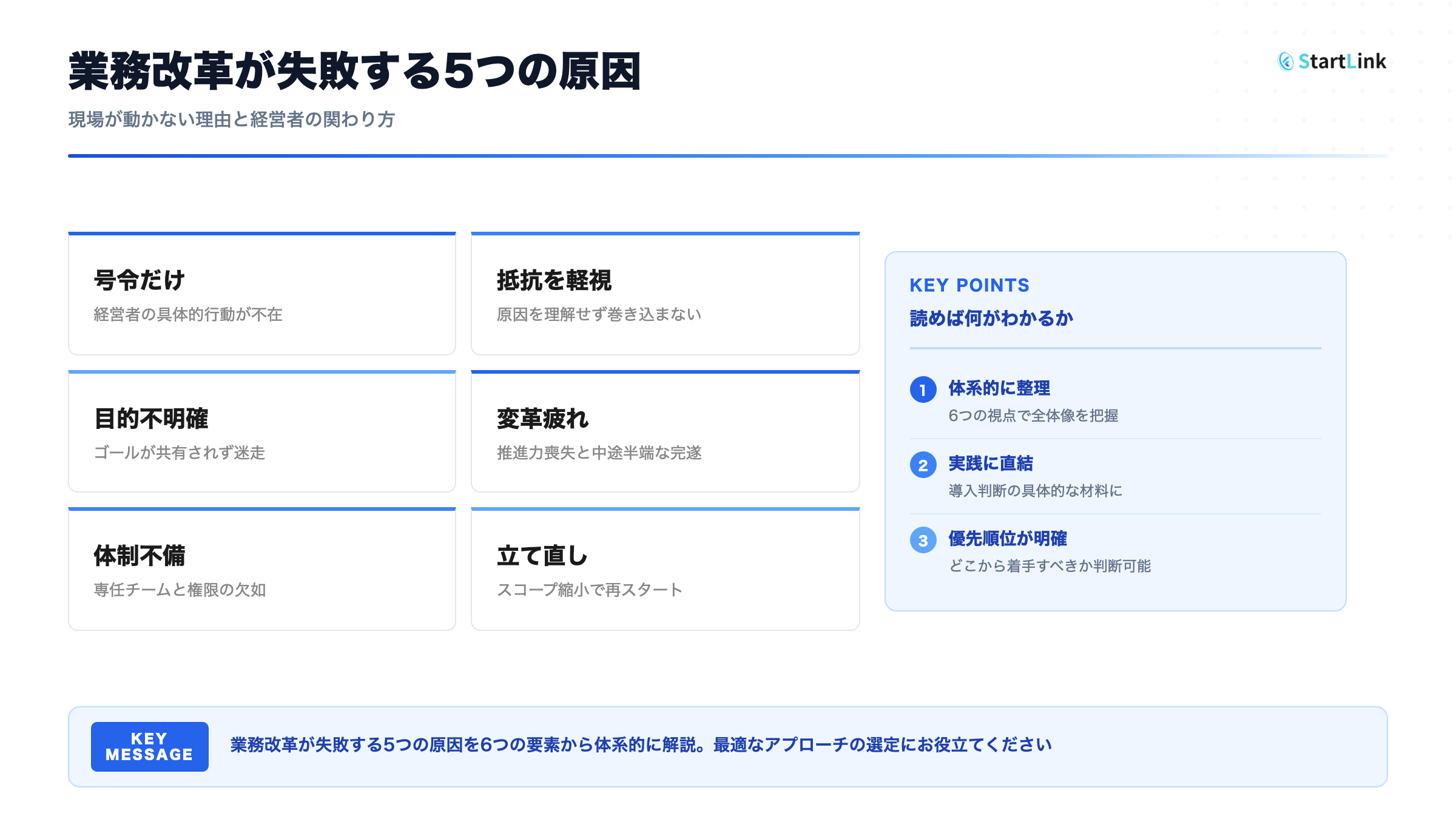Image resolution: width=1456 pixels, height=819 pixels.
Task: Click the main title 業務改革が失敗する5つの原因
Action: tap(354, 72)
